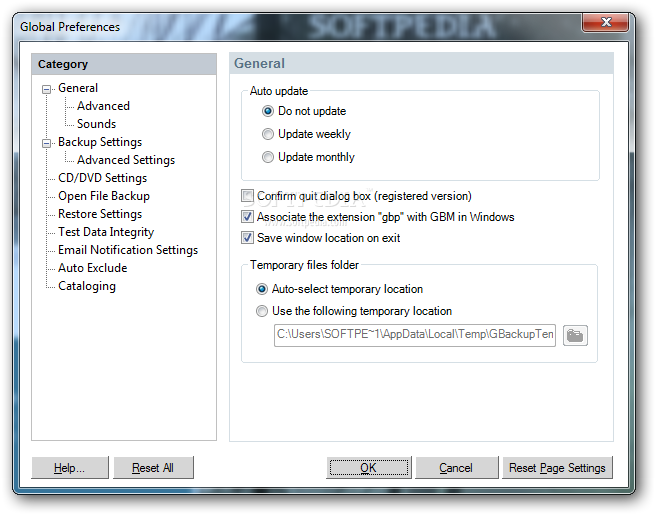
Task: Select the Update monthly option
Action: click(x=268, y=157)
